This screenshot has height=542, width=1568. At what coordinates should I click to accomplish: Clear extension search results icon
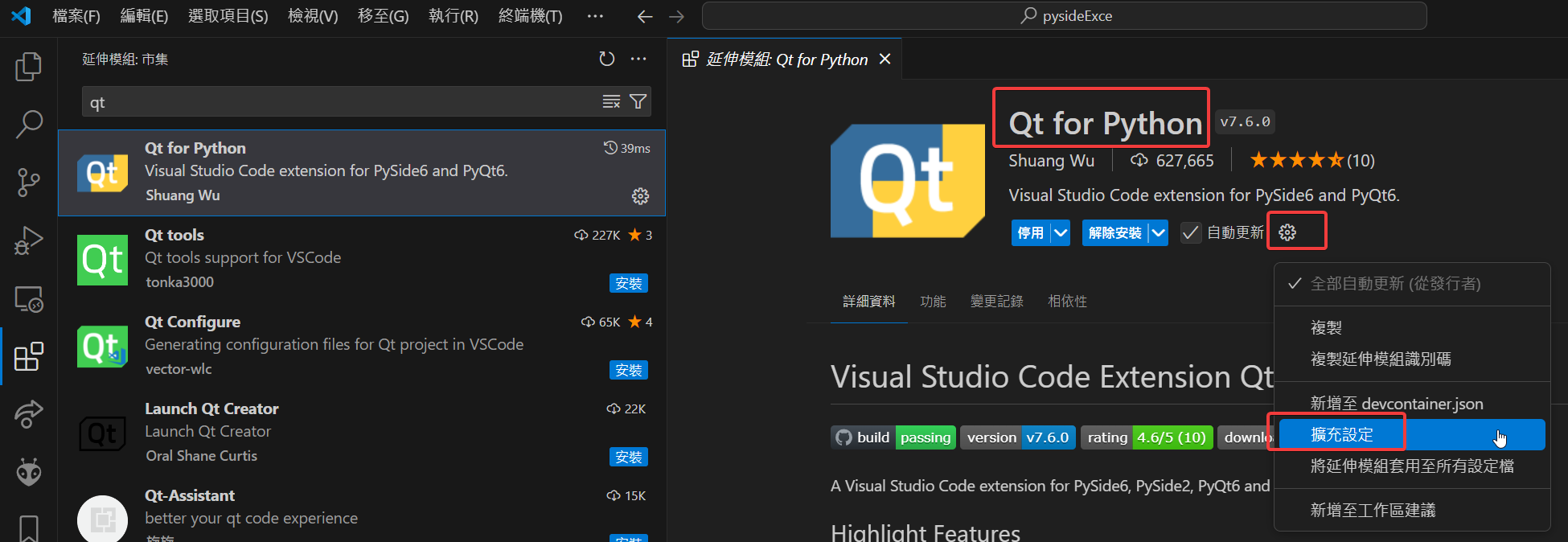tap(612, 101)
